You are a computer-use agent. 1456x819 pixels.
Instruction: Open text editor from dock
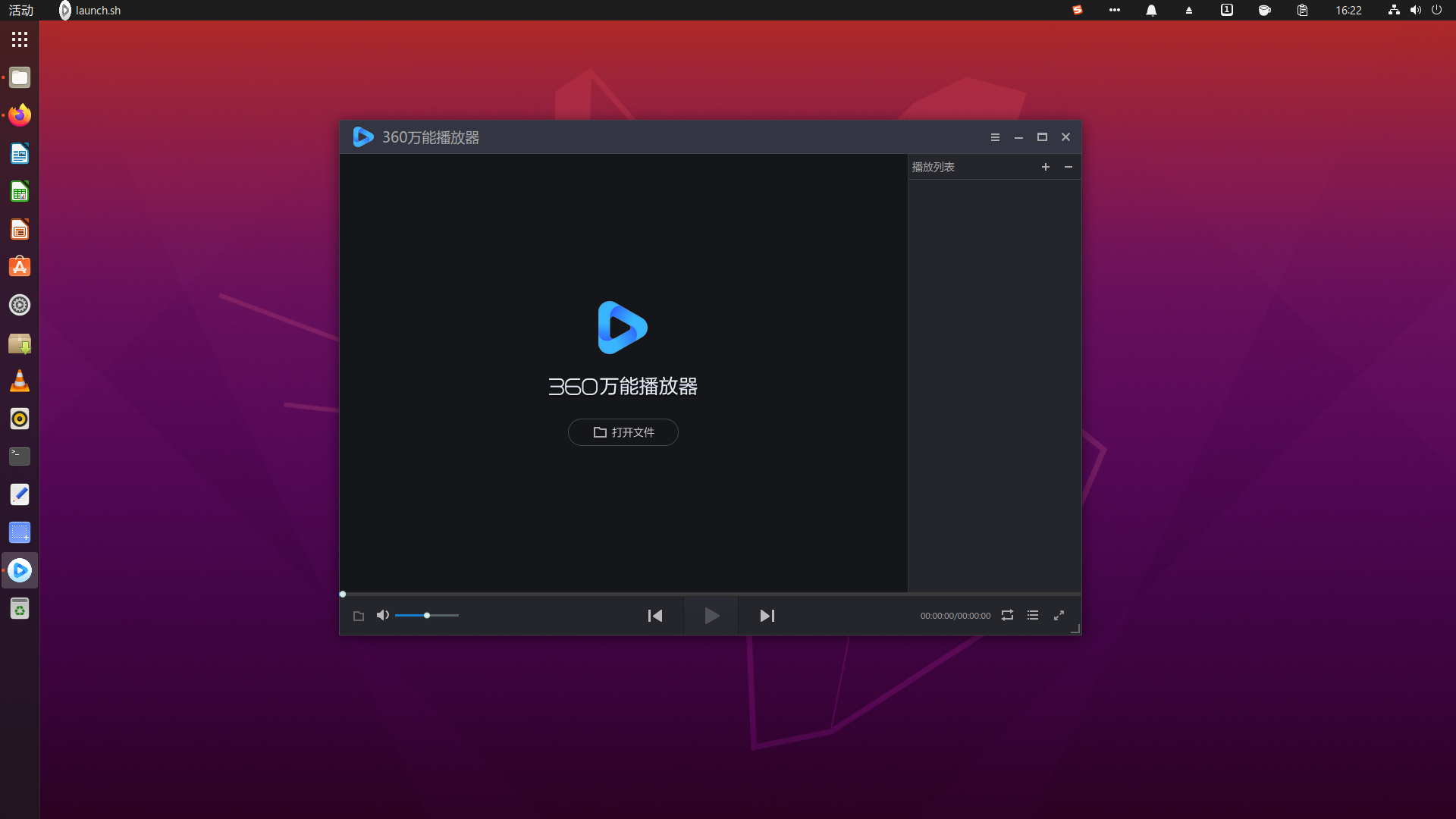coord(20,494)
